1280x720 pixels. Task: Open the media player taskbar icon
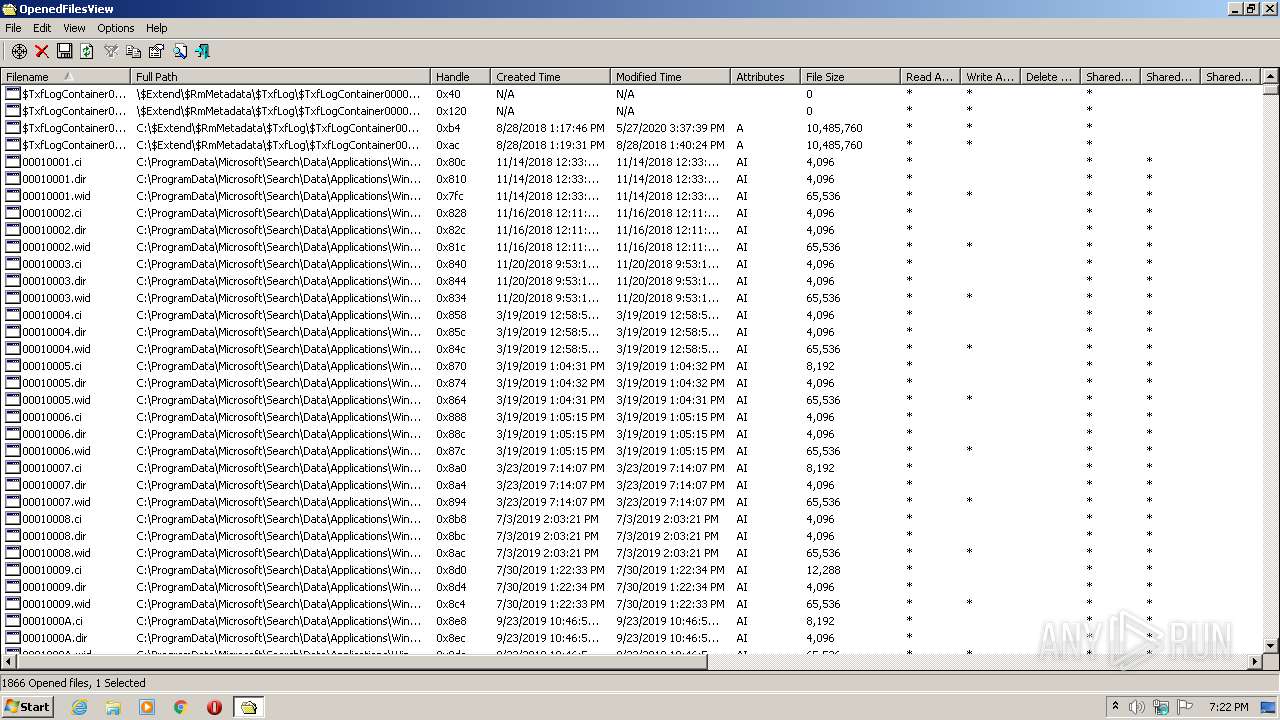tap(147, 707)
